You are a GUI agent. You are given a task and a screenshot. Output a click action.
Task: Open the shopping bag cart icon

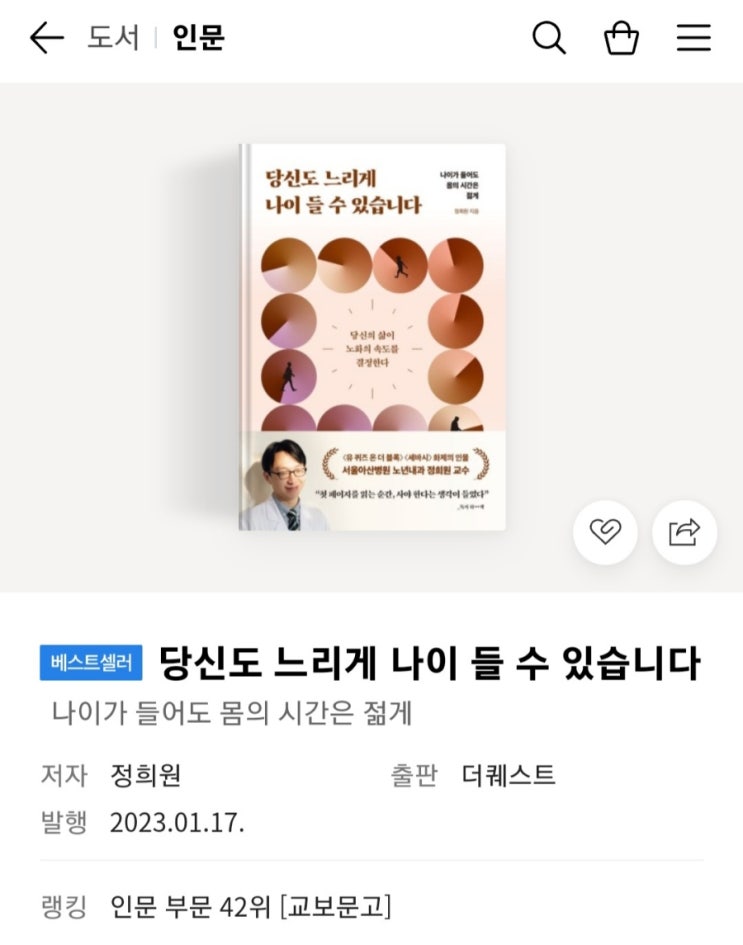point(621,37)
